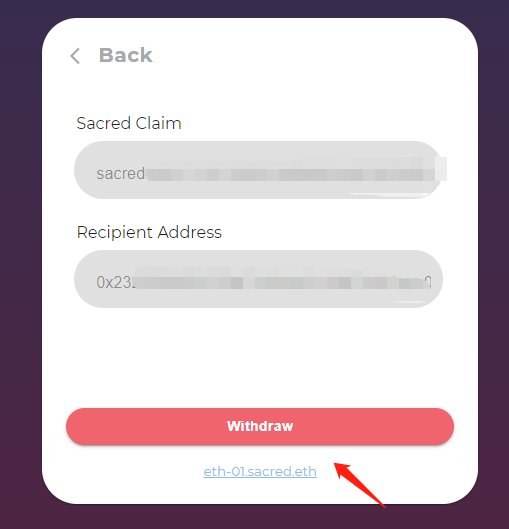509x529 pixels.
Task: Click 'sacred.eth' part of the bottom link
Action: click(282, 471)
